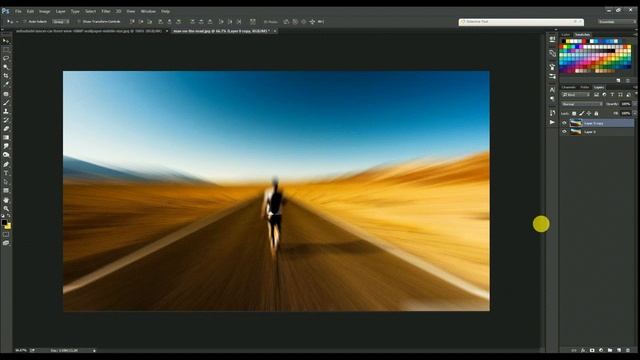
Task: Toggle lock position
Action: point(589,113)
